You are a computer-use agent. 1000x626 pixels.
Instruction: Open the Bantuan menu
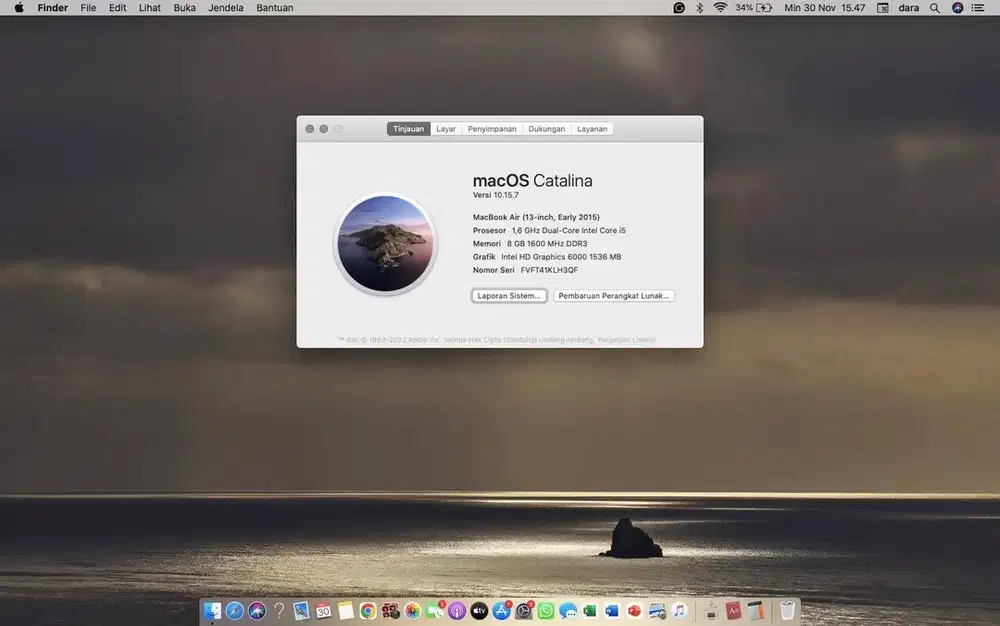point(275,7)
